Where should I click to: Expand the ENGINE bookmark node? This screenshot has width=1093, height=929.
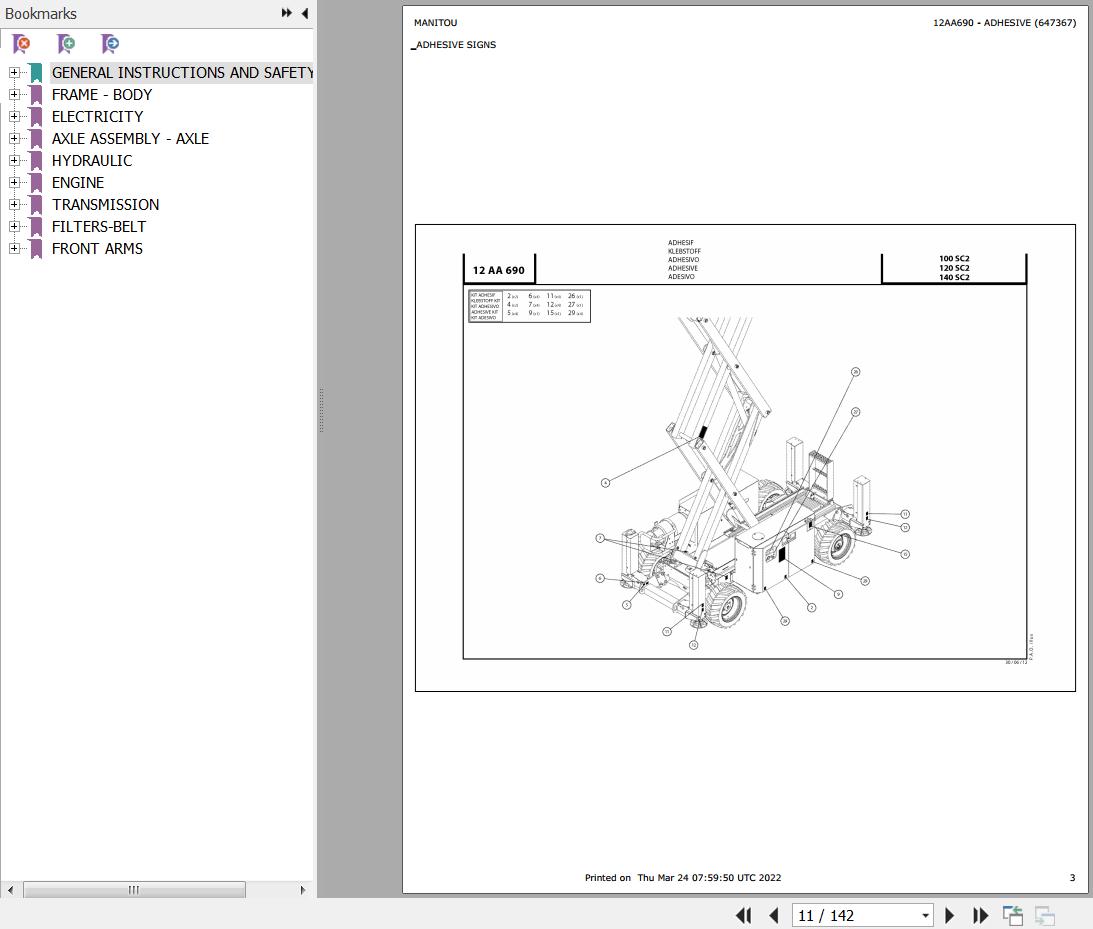(x=14, y=183)
